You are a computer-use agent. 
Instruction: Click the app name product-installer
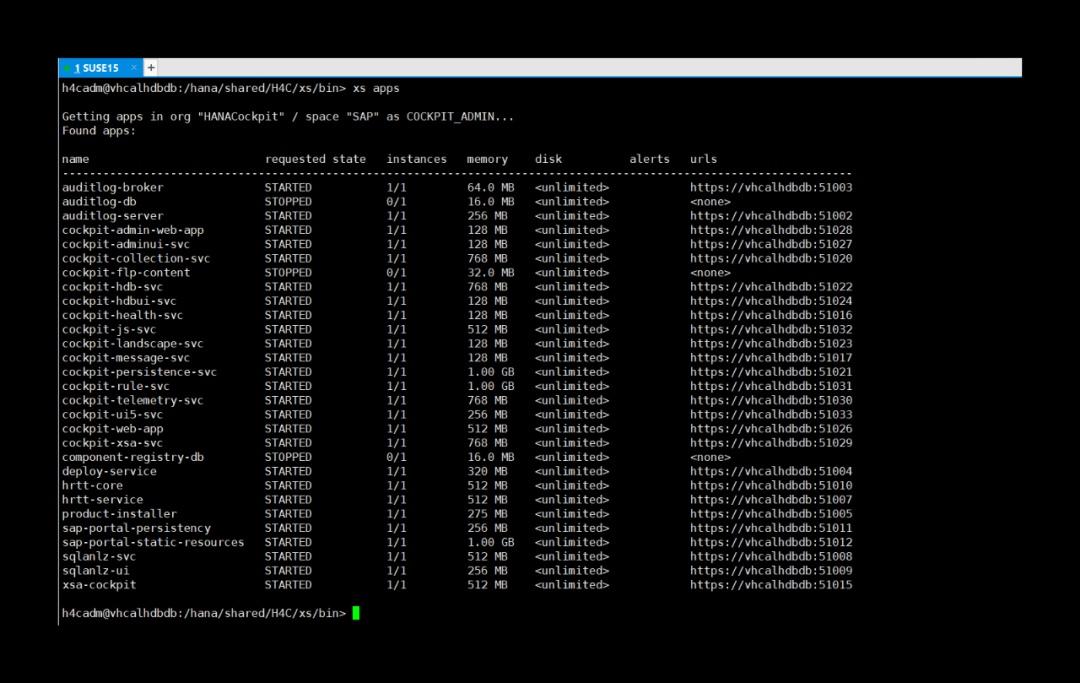[119, 514]
